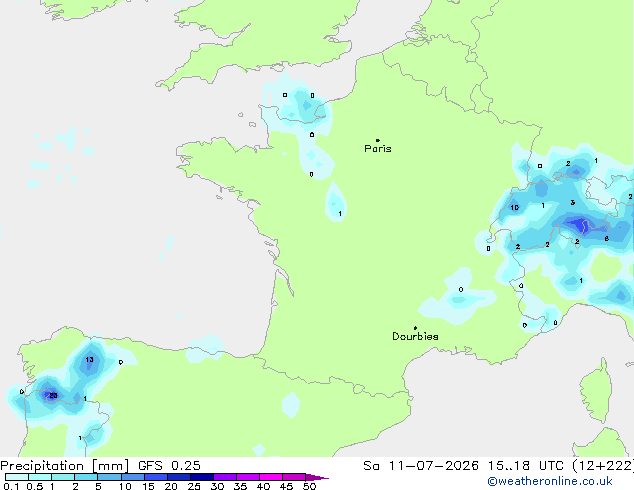Pick the magenta 45-50 mm legend swatch
634x490 pixels.
pos(294,477)
